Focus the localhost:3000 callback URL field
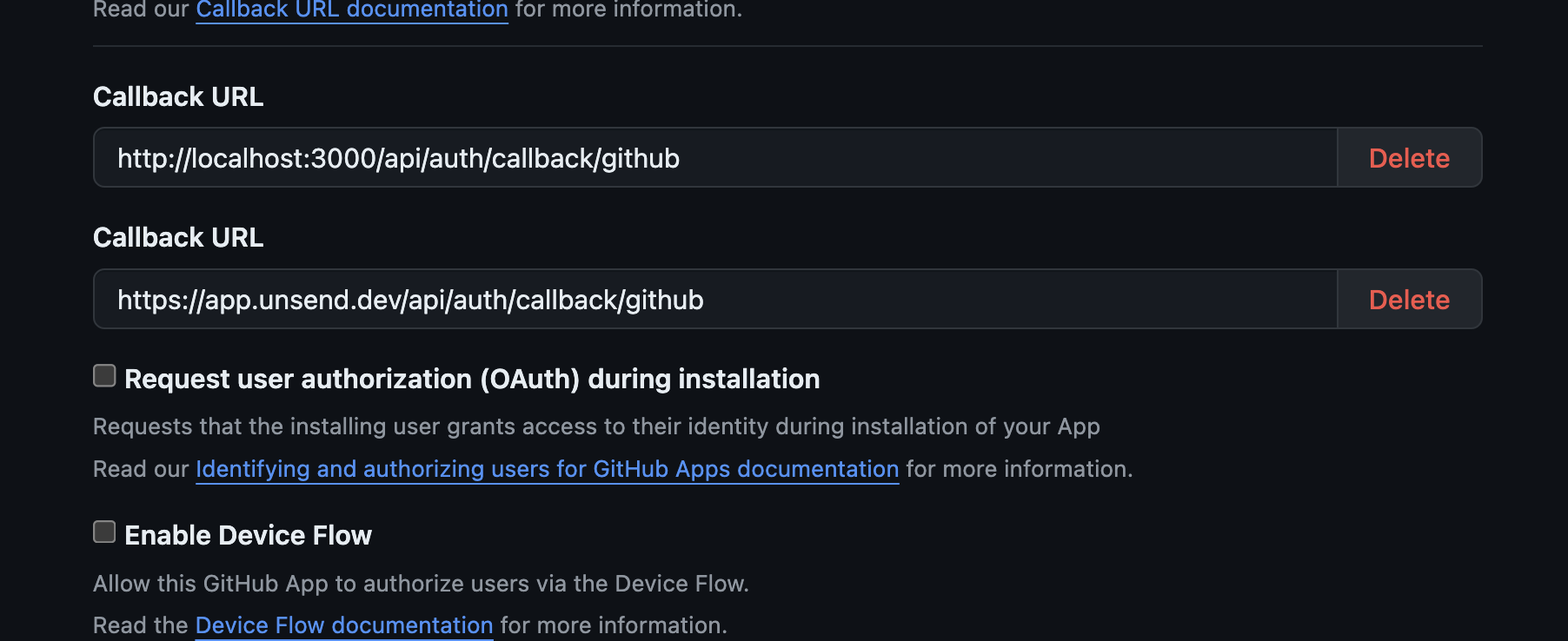Viewport: 1568px width, 641px height. pyautogui.click(x=713, y=158)
